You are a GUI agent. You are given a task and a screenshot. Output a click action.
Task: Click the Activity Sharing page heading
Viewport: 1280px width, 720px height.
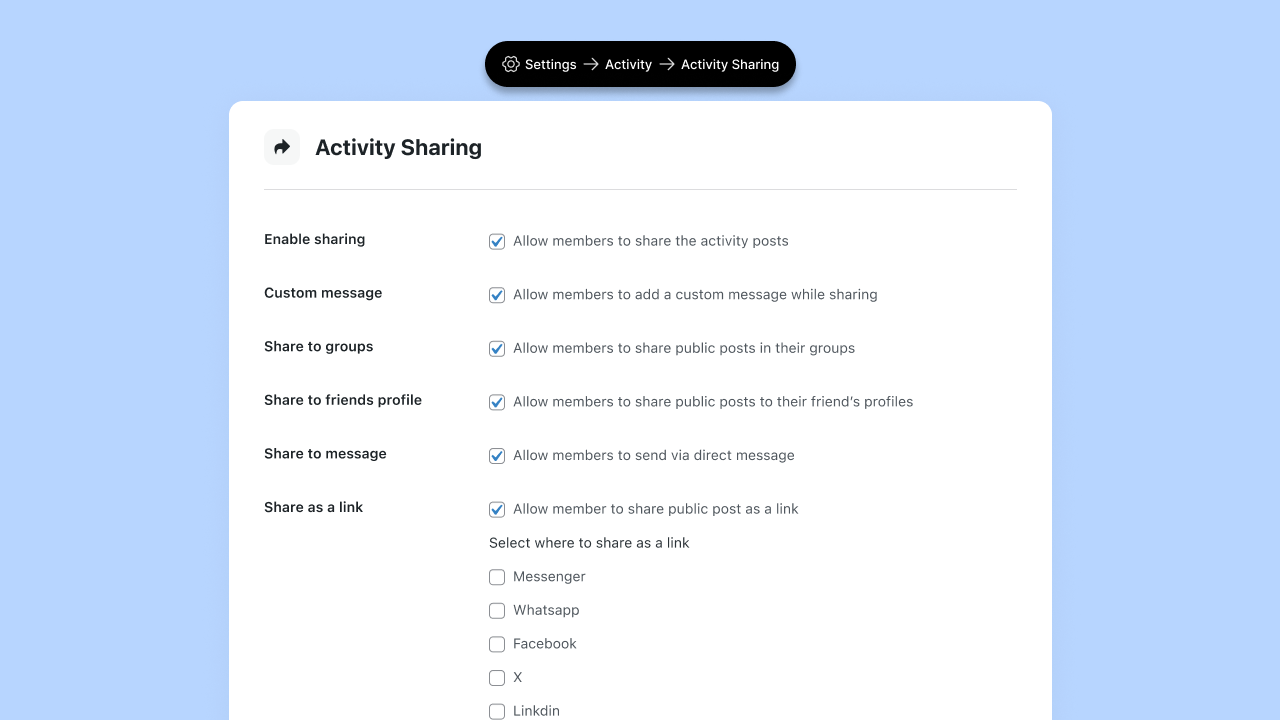[398, 147]
